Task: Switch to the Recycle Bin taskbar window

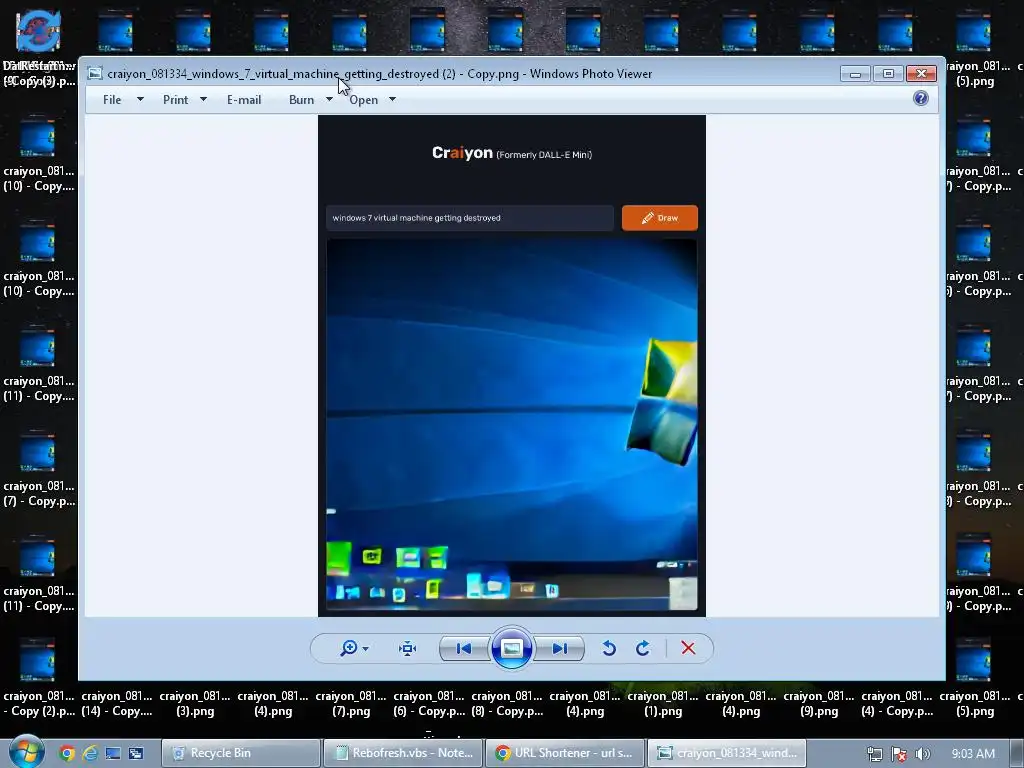Action: [x=241, y=753]
